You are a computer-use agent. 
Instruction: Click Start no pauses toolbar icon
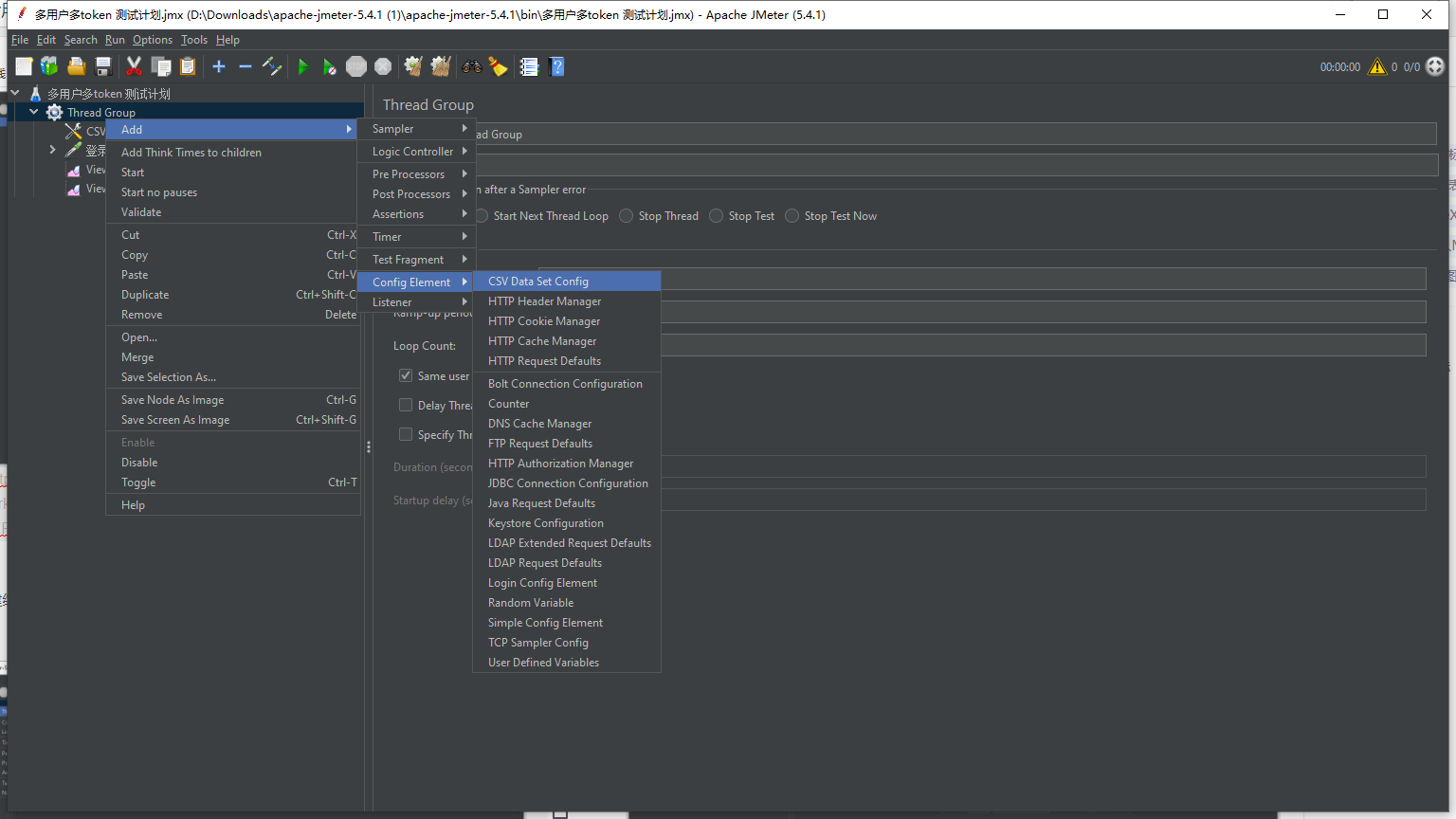point(329,66)
